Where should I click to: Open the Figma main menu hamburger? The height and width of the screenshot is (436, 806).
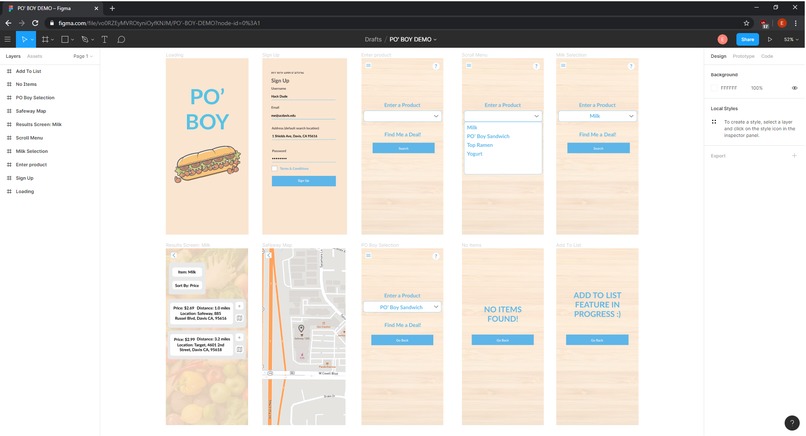[7, 39]
